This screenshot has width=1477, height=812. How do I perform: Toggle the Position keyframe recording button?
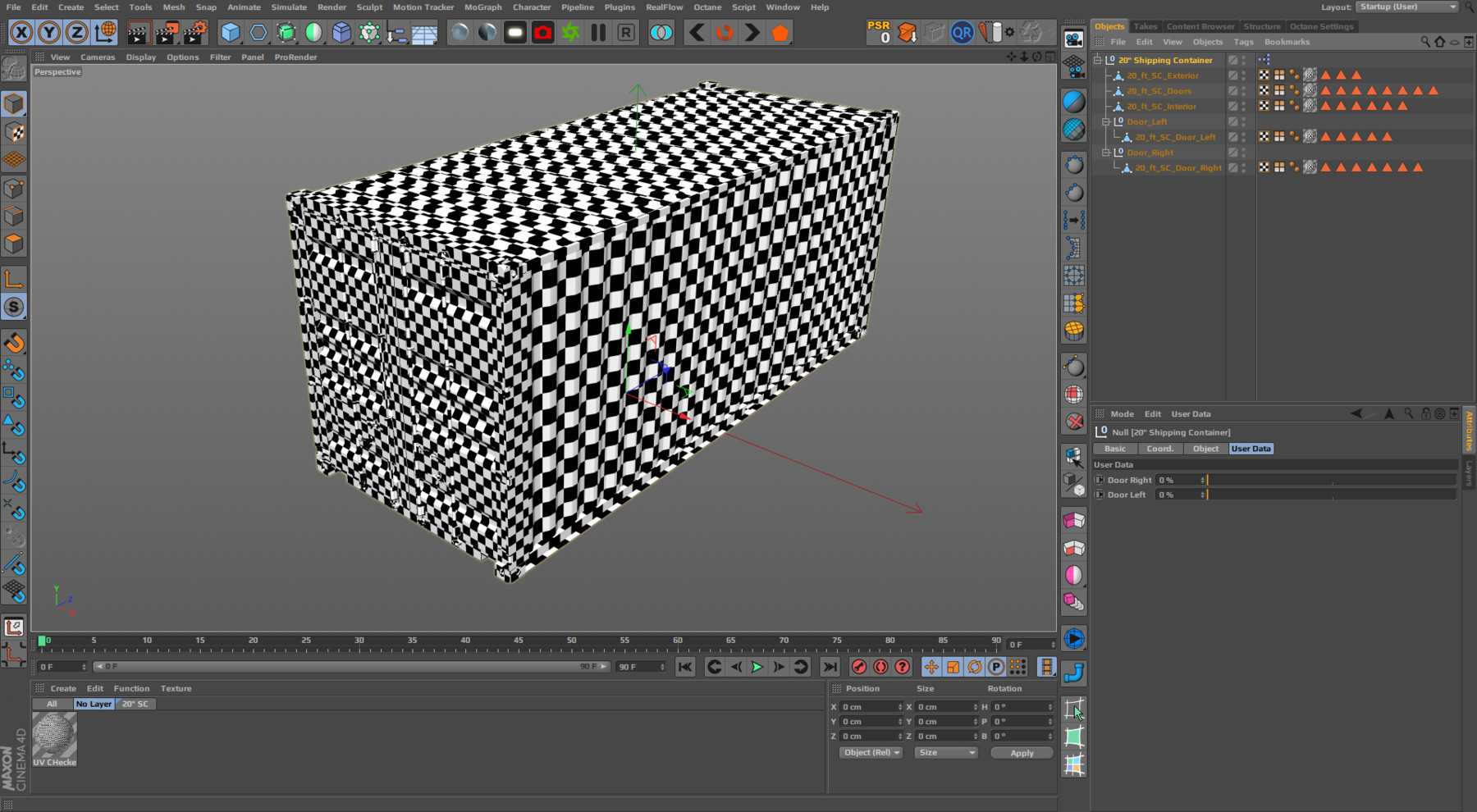tap(931, 667)
